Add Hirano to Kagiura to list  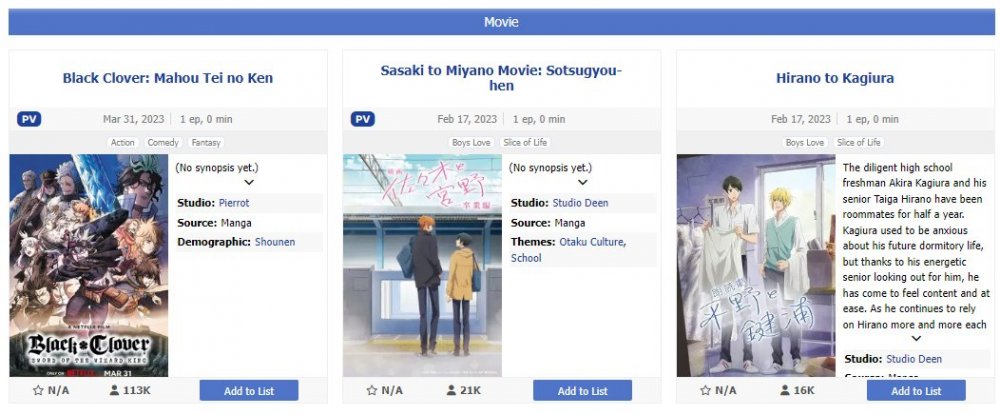(916, 391)
